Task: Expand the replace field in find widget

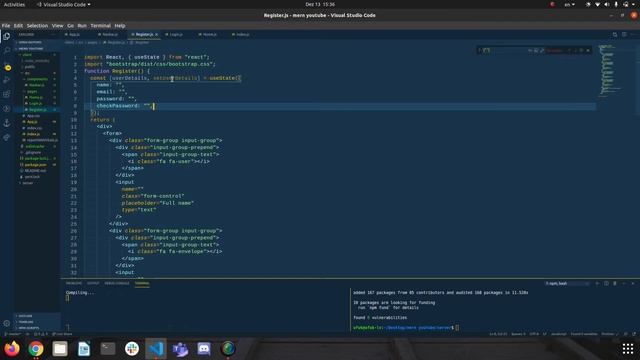Action: [480, 51]
